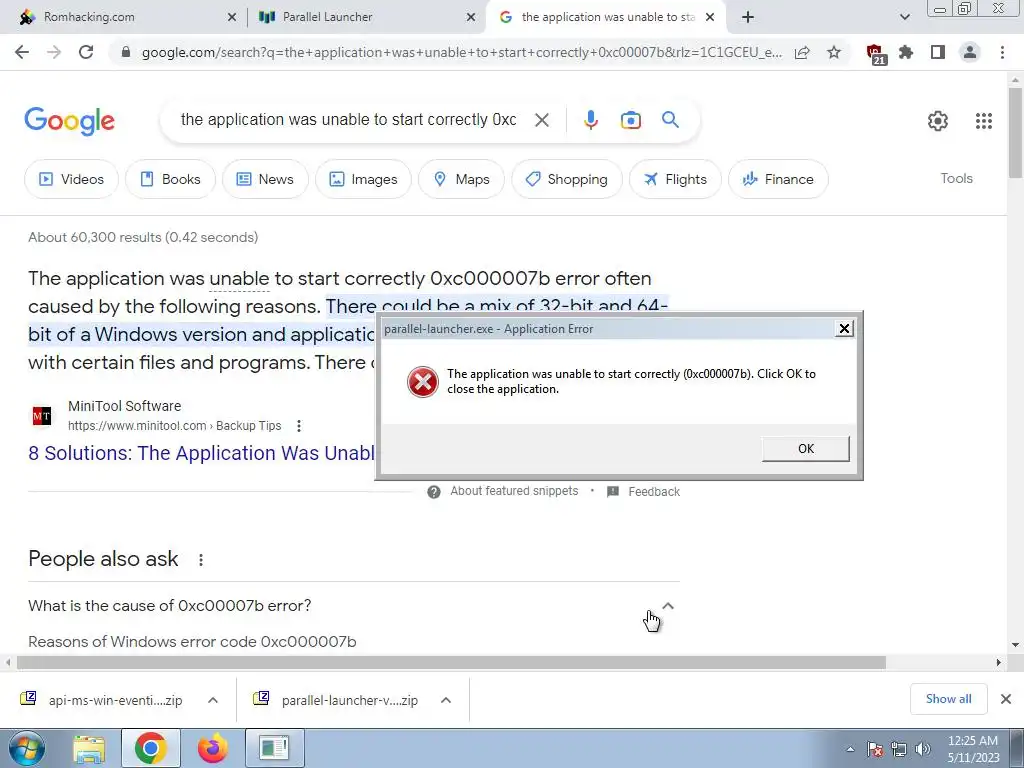Click OK in the Application Error dialog
This screenshot has width=1024, height=768.
[805, 449]
